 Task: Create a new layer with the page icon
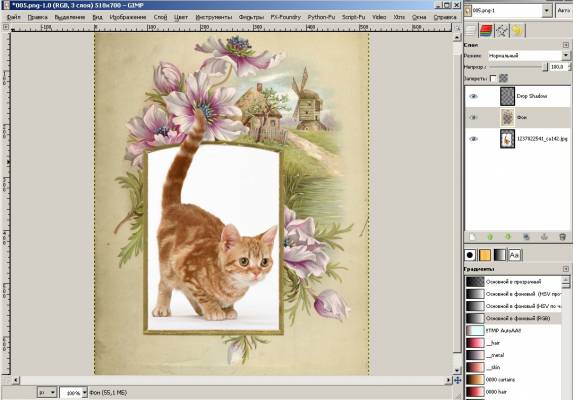pos(473,237)
